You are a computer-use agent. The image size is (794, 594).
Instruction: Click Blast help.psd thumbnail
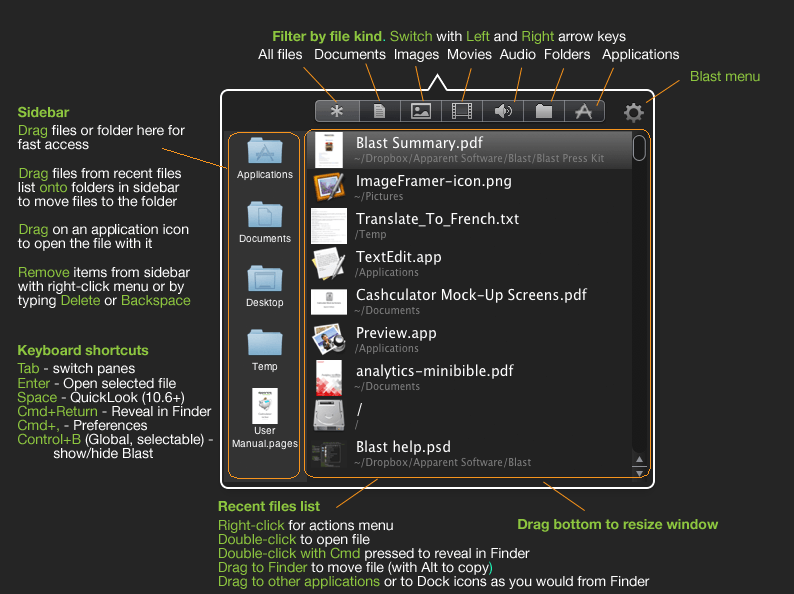329,453
